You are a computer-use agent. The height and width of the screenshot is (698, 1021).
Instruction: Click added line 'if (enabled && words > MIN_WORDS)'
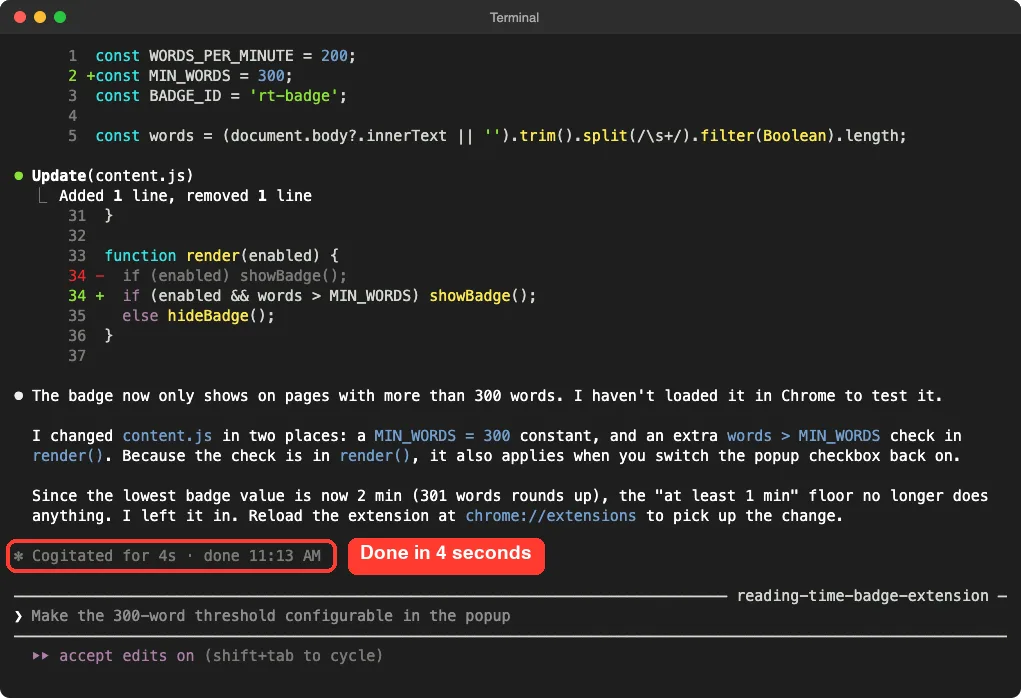point(329,296)
